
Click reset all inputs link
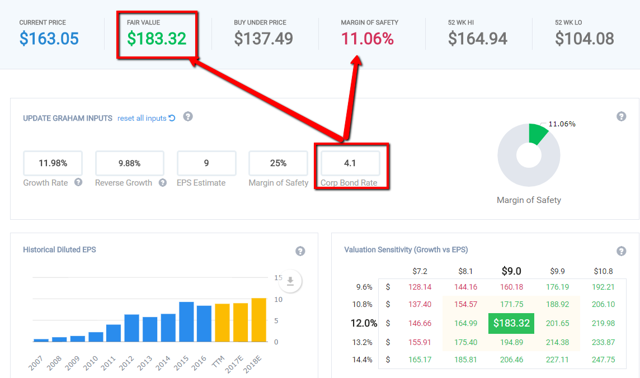142,118
